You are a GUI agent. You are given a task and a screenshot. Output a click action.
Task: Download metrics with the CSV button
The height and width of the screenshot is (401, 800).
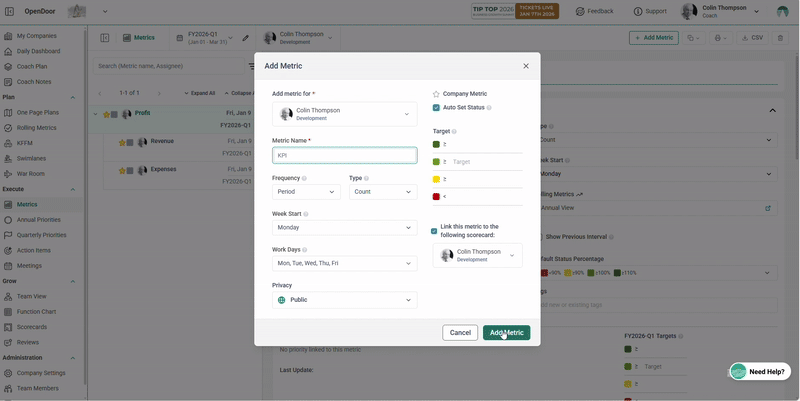click(x=751, y=38)
